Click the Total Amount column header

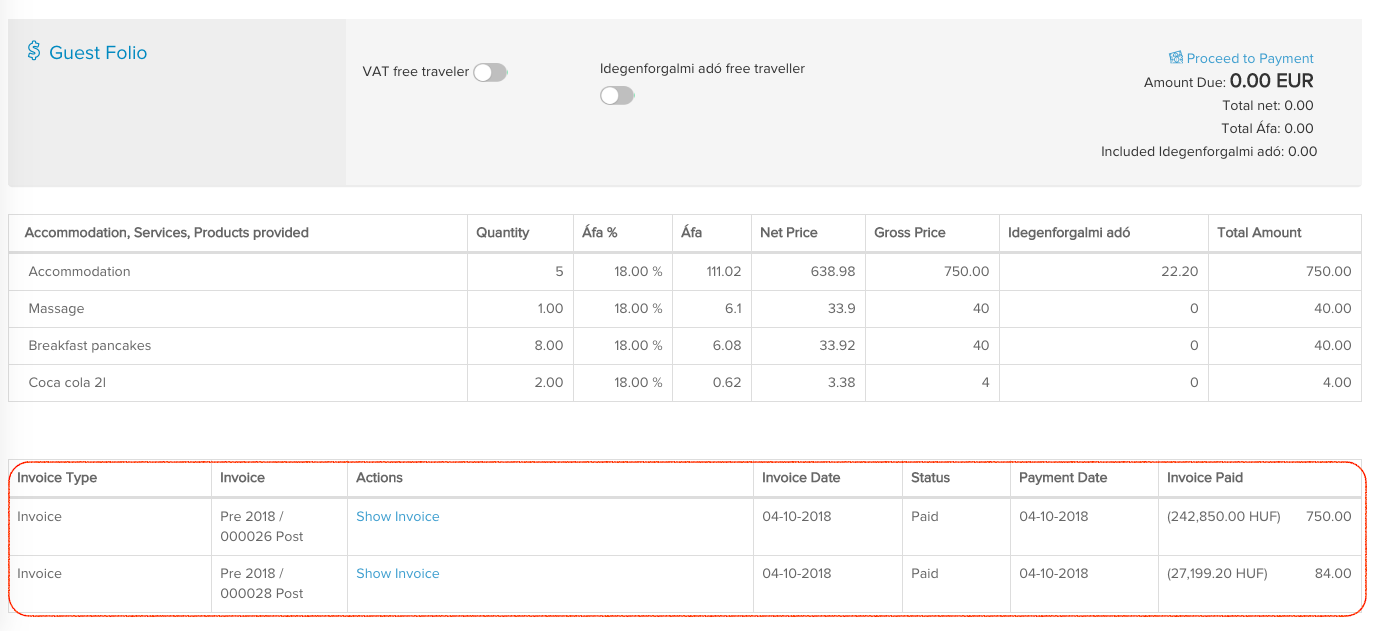coord(1259,232)
